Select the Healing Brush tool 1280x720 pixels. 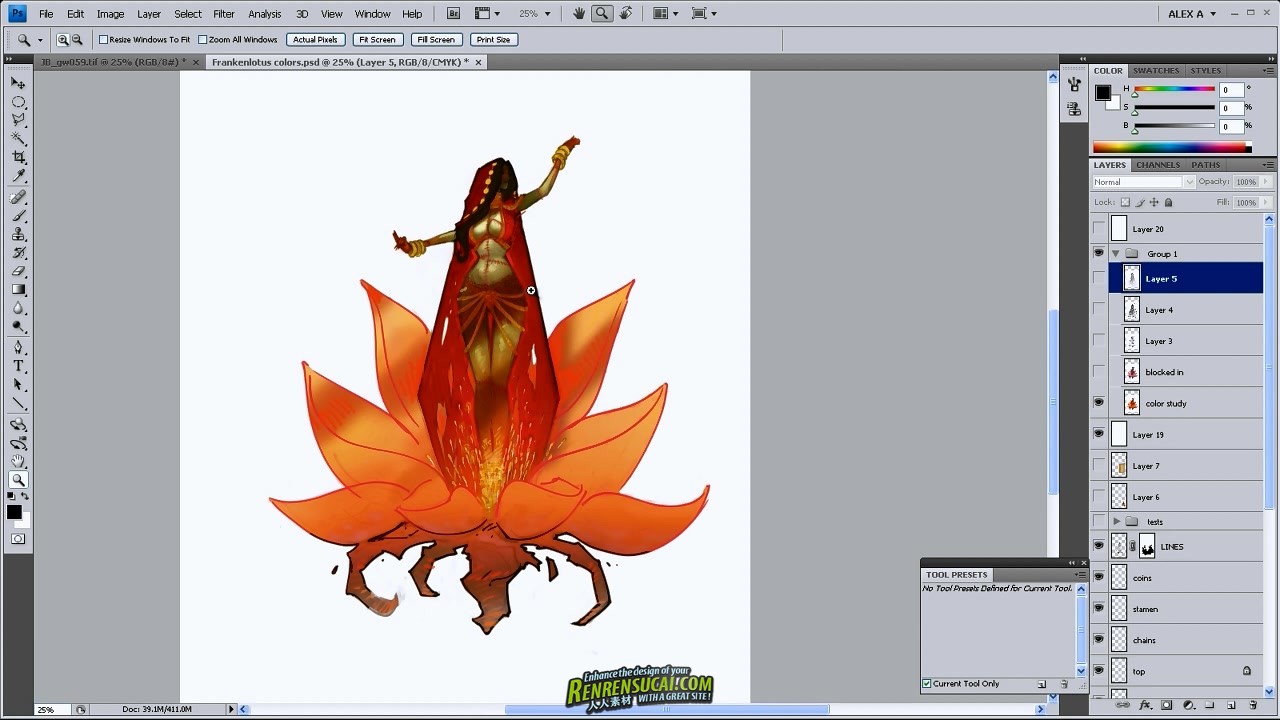point(18,197)
